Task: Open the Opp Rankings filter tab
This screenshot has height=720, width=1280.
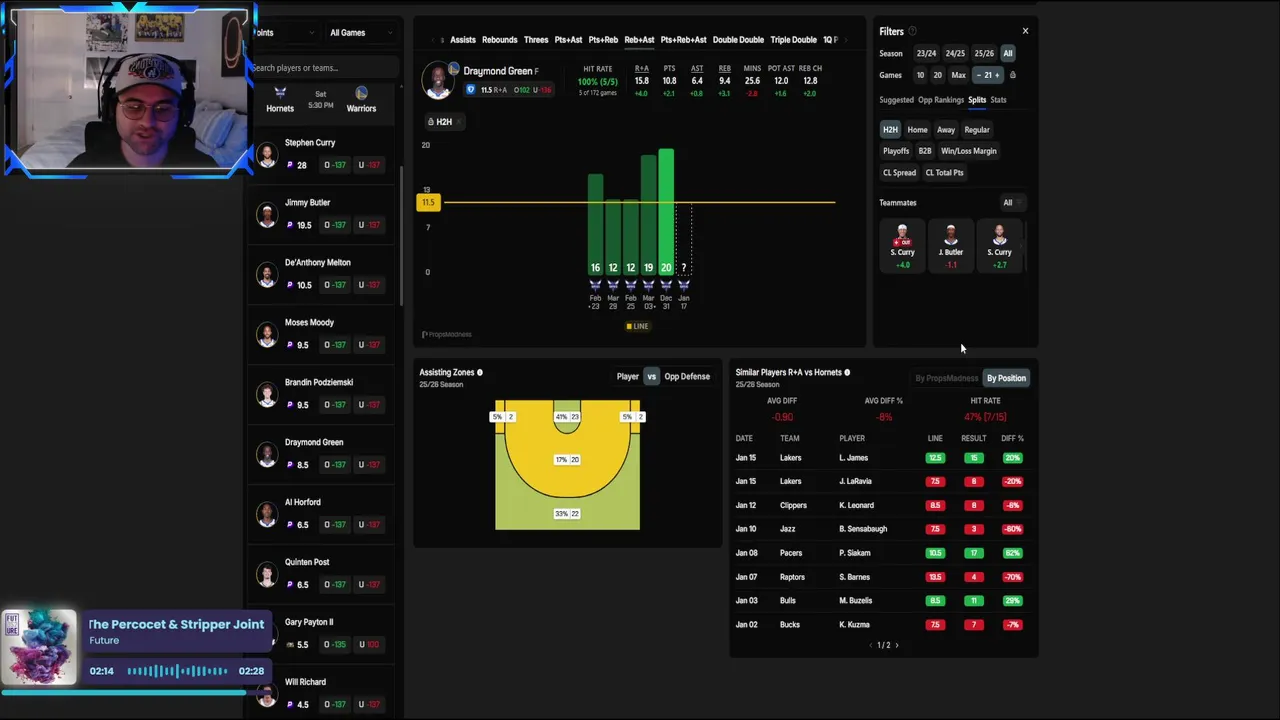Action: pyautogui.click(x=941, y=100)
